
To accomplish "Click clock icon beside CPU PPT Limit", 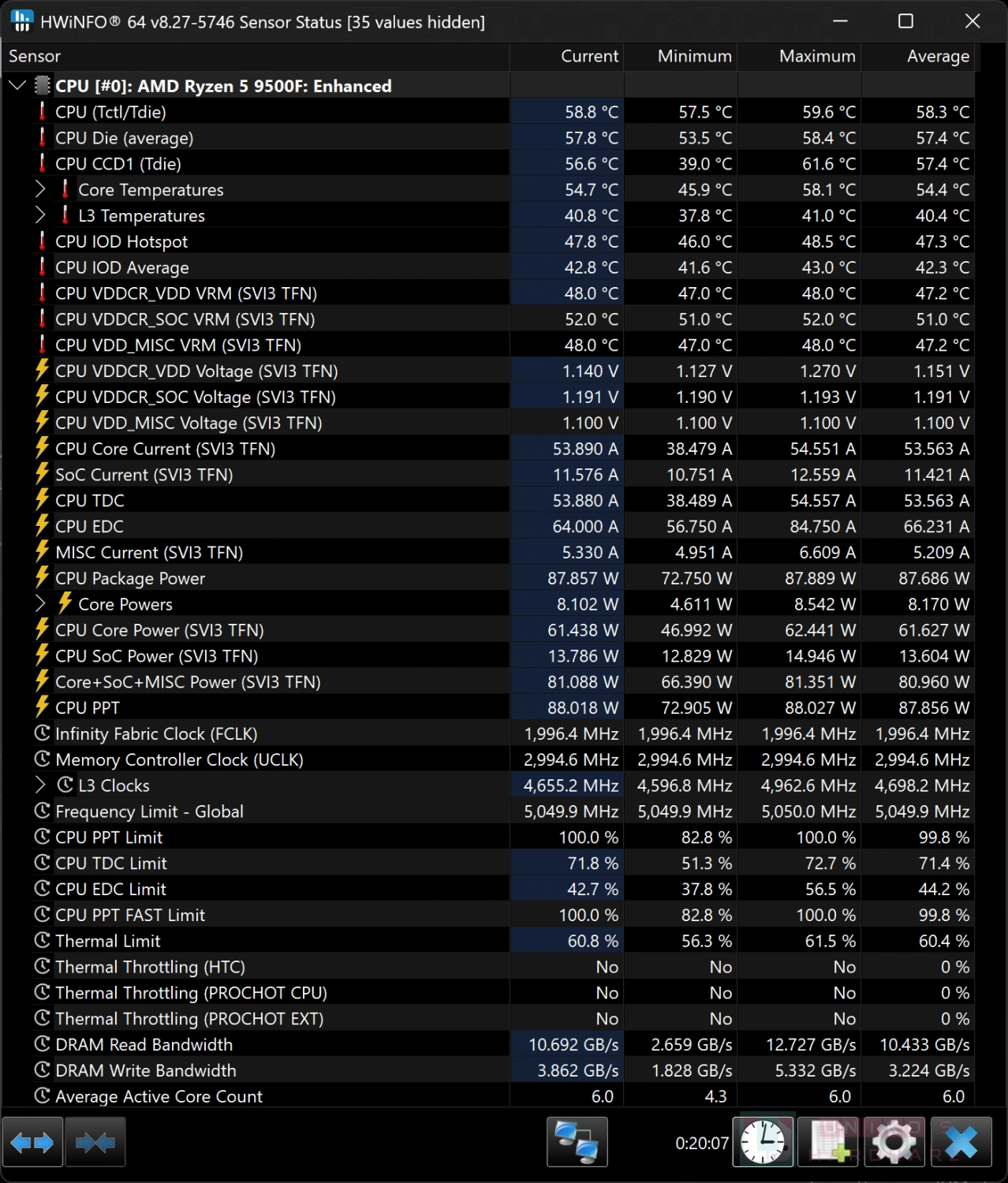I will click(43, 837).
